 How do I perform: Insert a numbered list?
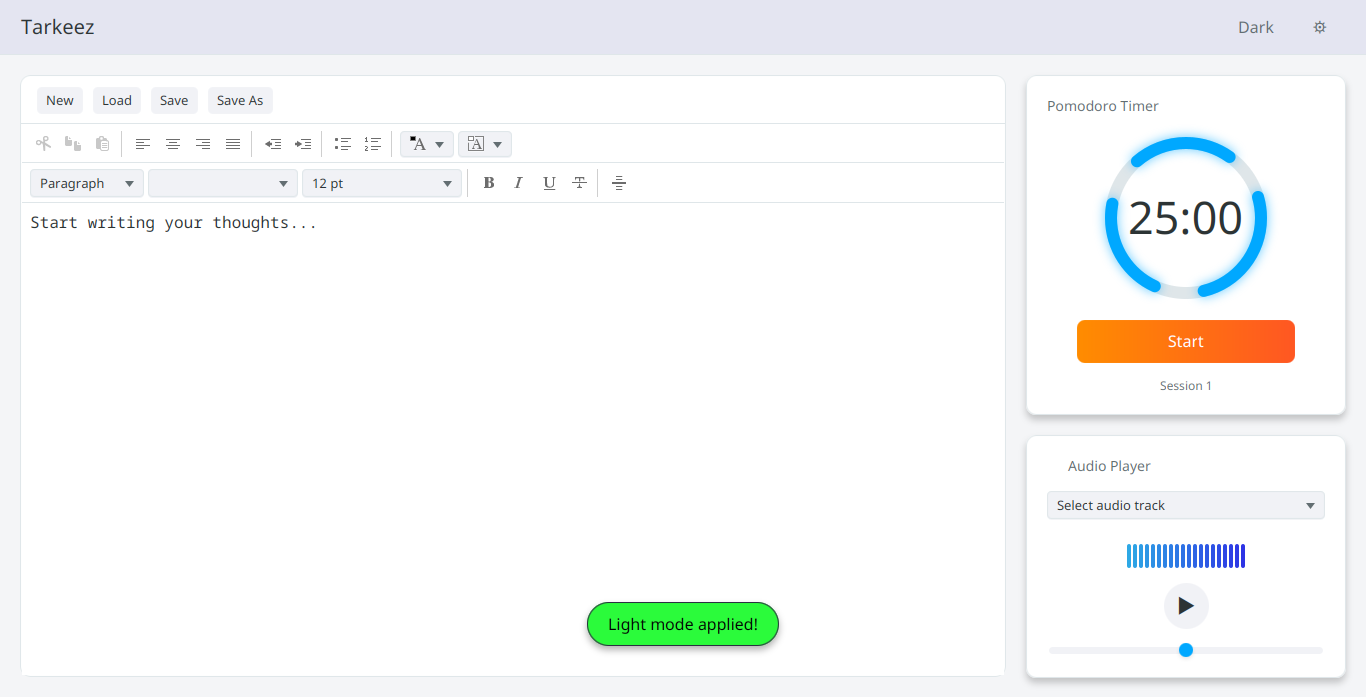tap(373, 144)
